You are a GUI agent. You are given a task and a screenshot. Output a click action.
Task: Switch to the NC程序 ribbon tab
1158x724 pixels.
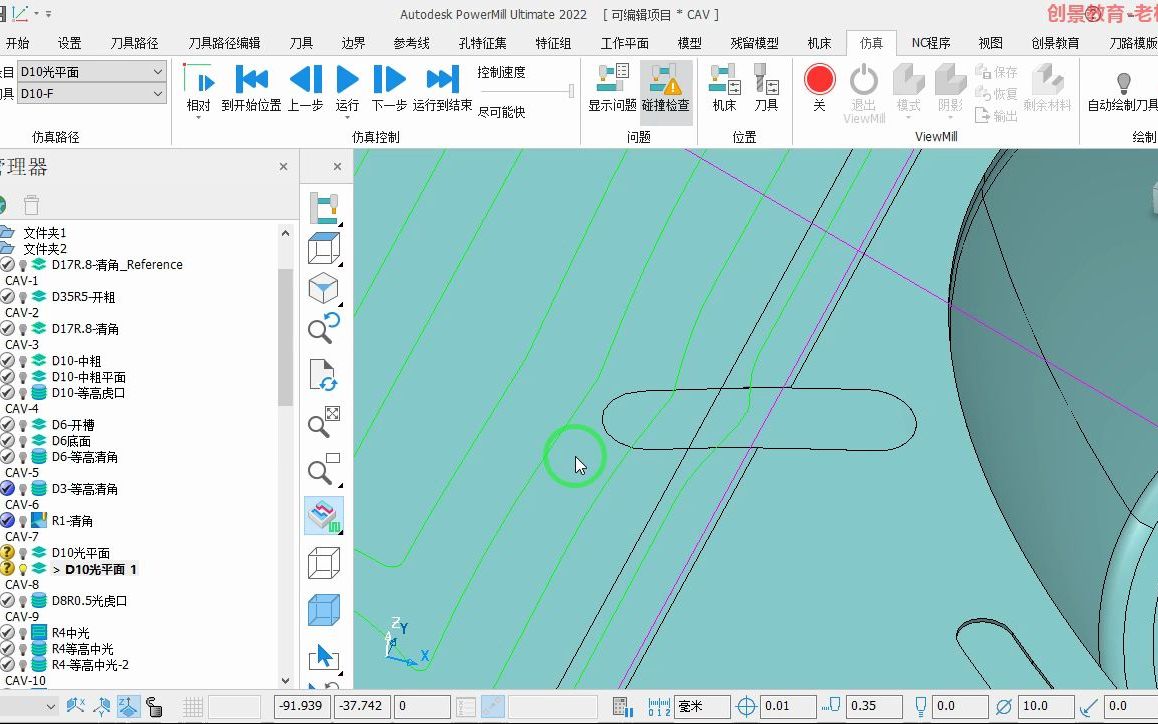(x=929, y=43)
